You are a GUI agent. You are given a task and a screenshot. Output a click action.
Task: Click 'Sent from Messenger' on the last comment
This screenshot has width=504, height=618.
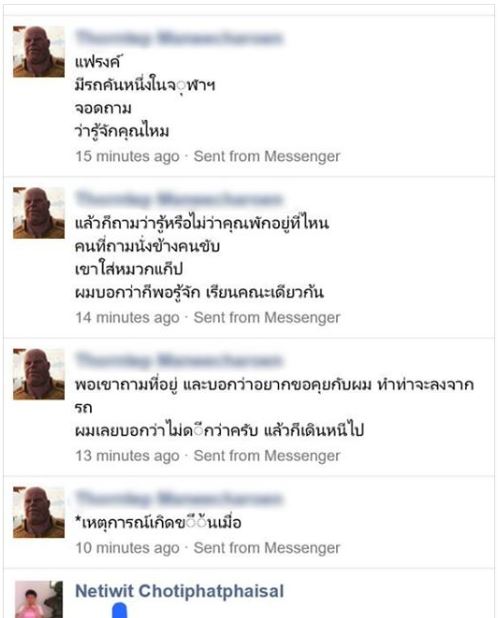pyautogui.click(x=267, y=548)
